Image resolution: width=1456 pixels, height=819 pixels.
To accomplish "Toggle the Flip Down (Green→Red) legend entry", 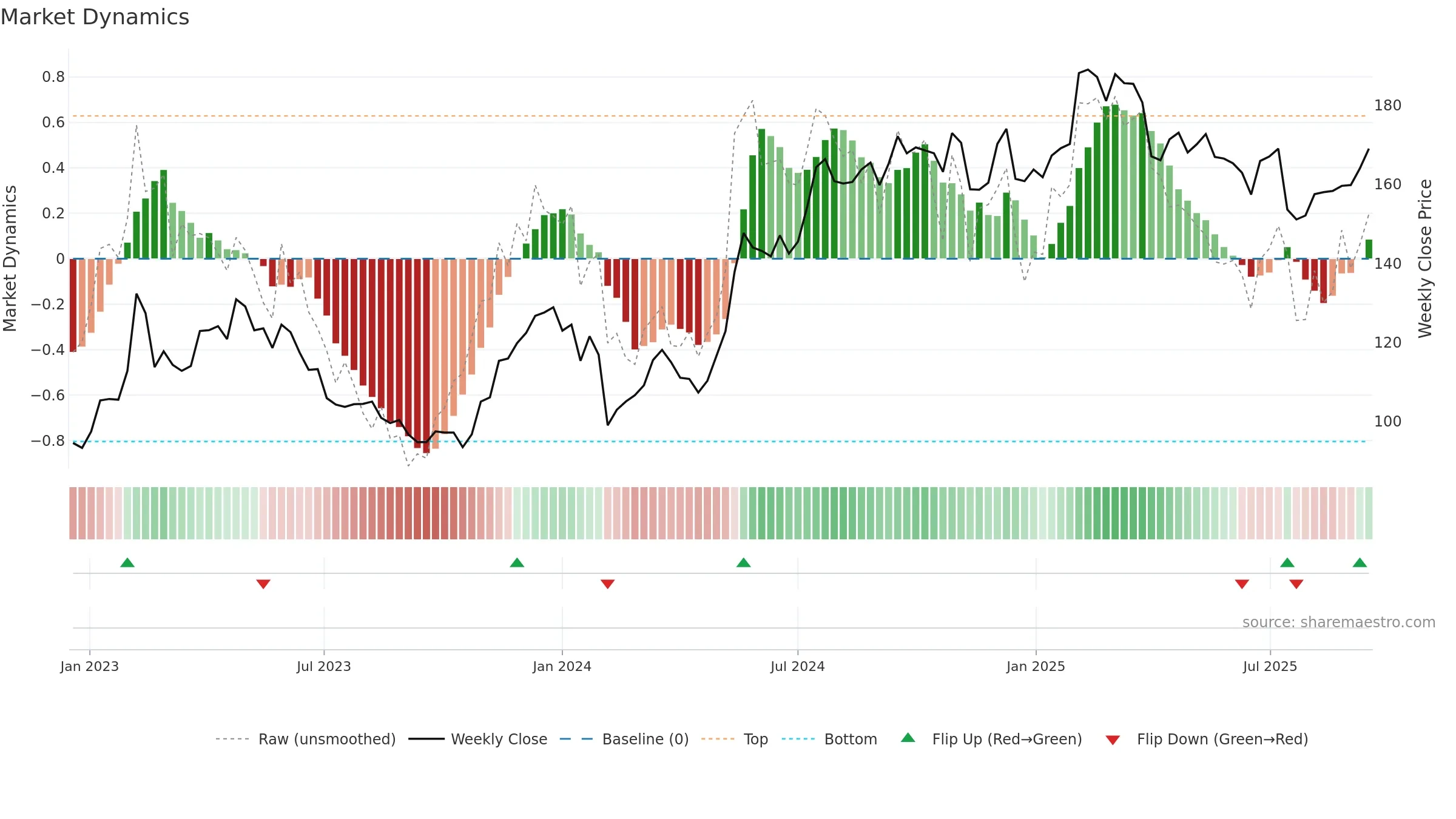I will [x=1207, y=739].
